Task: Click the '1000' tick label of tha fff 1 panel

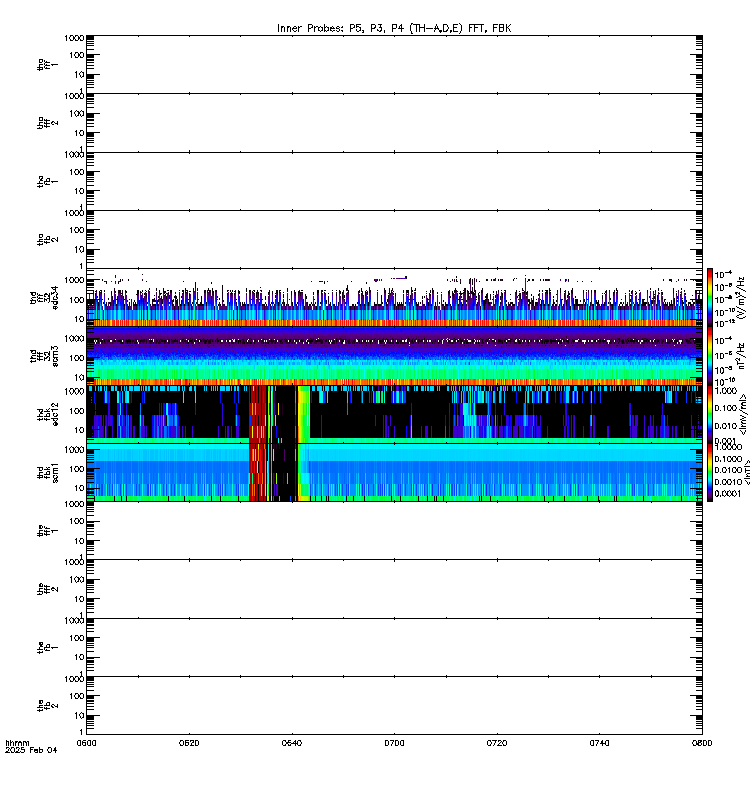Action: (74, 38)
